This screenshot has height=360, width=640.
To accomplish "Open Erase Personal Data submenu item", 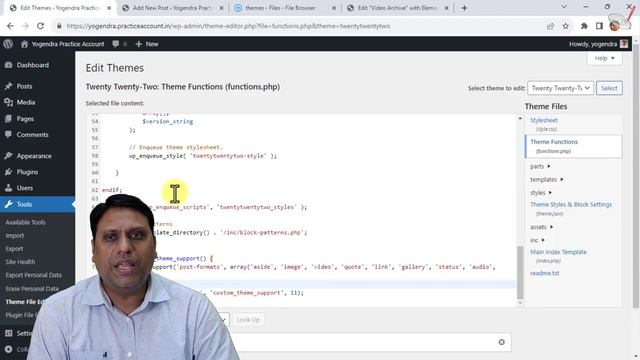I will tap(32, 289).
